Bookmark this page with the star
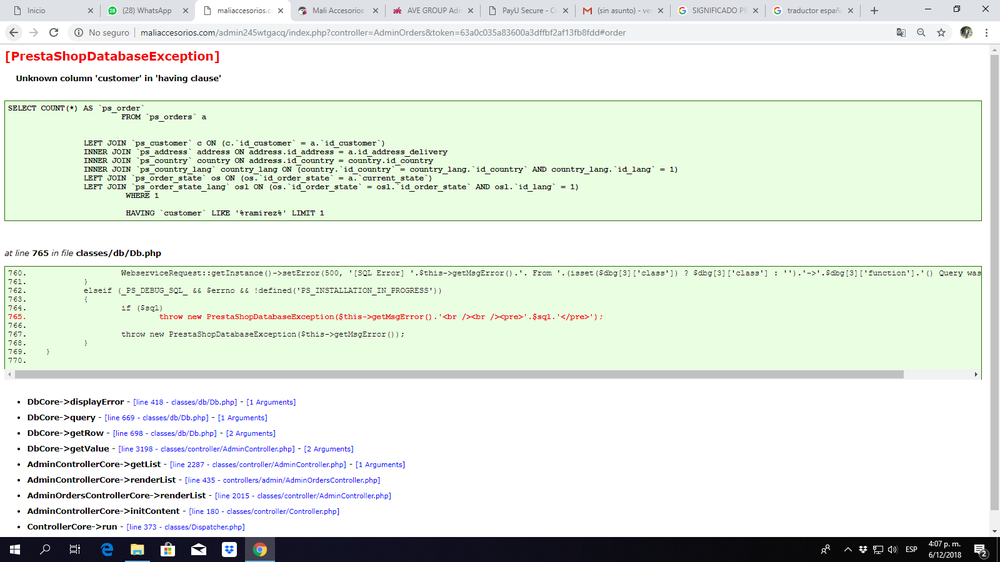 (941, 33)
